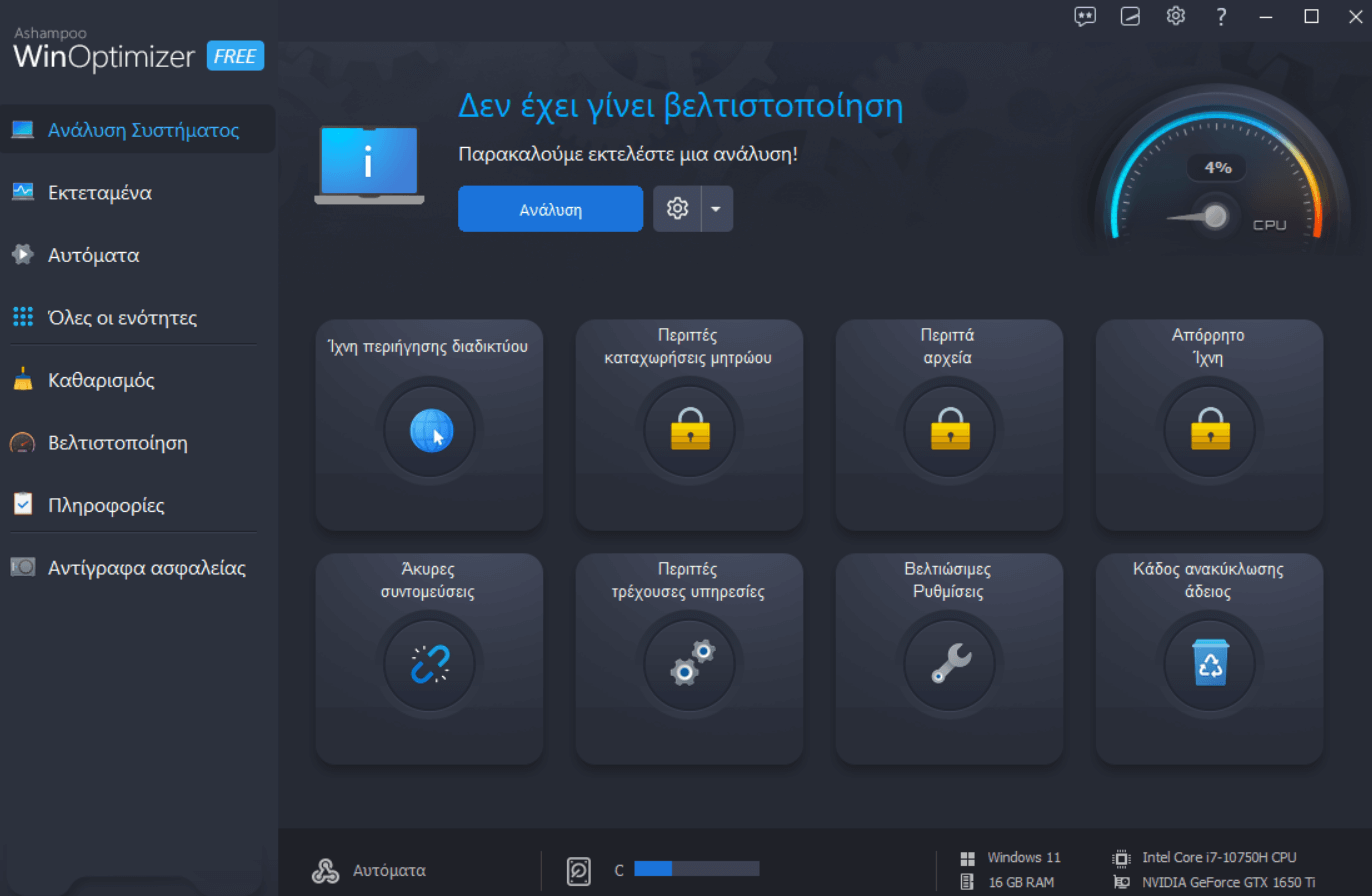Click the grid icon beside Όλες οι ενότητες
The image size is (1372, 896).
coord(22,317)
